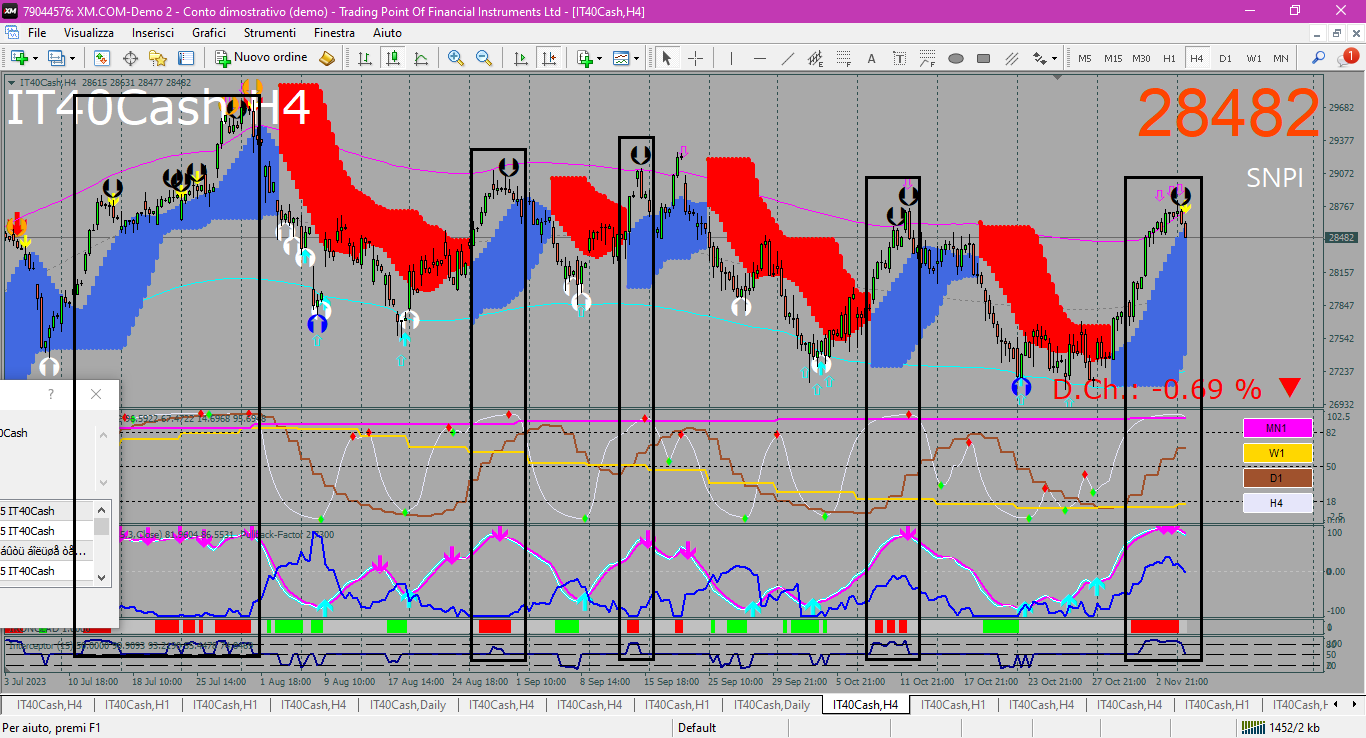The image size is (1366, 738).
Task: Click the yellow W1 legend label
Action: pos(1276,453)
